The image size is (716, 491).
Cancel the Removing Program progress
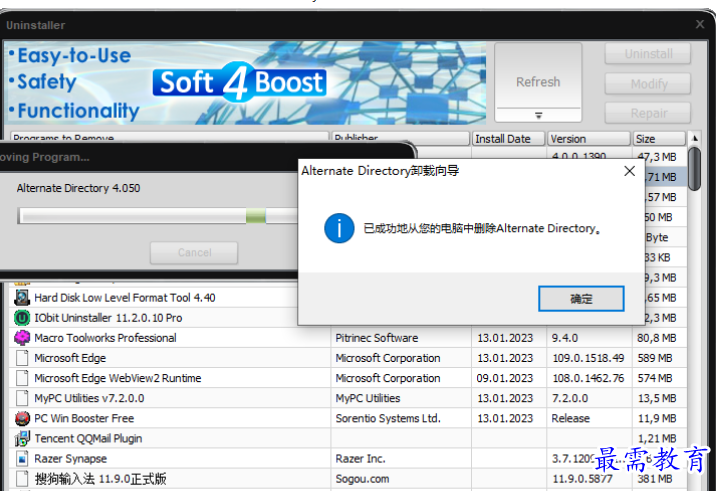click(x=194, y=253)
